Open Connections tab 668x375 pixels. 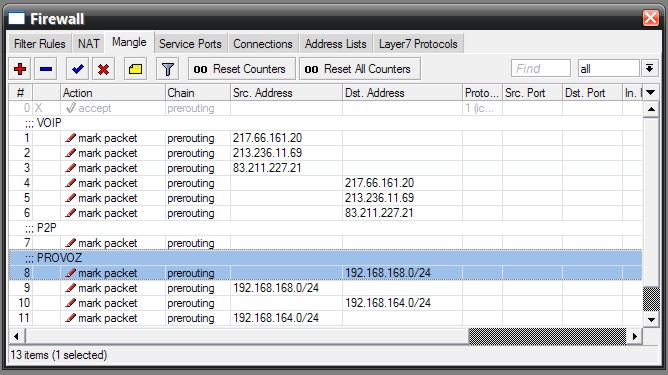point(263,44)
